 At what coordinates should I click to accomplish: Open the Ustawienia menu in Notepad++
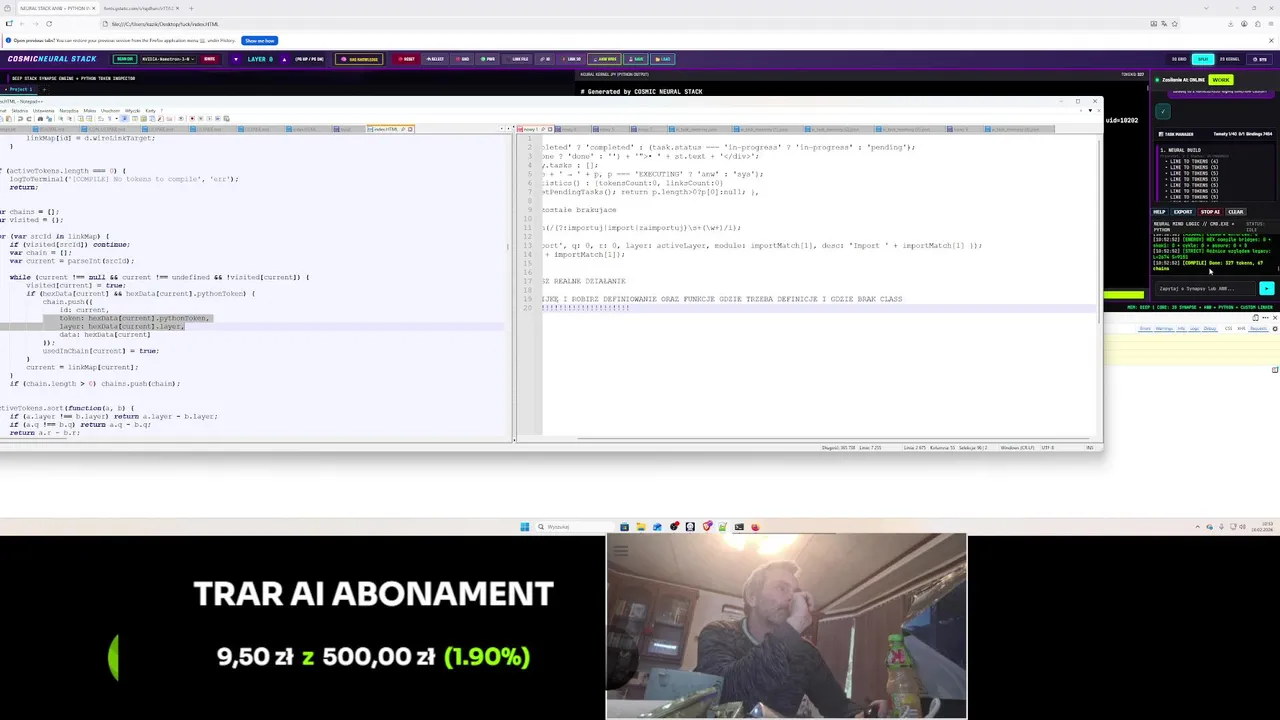[43, 110]
